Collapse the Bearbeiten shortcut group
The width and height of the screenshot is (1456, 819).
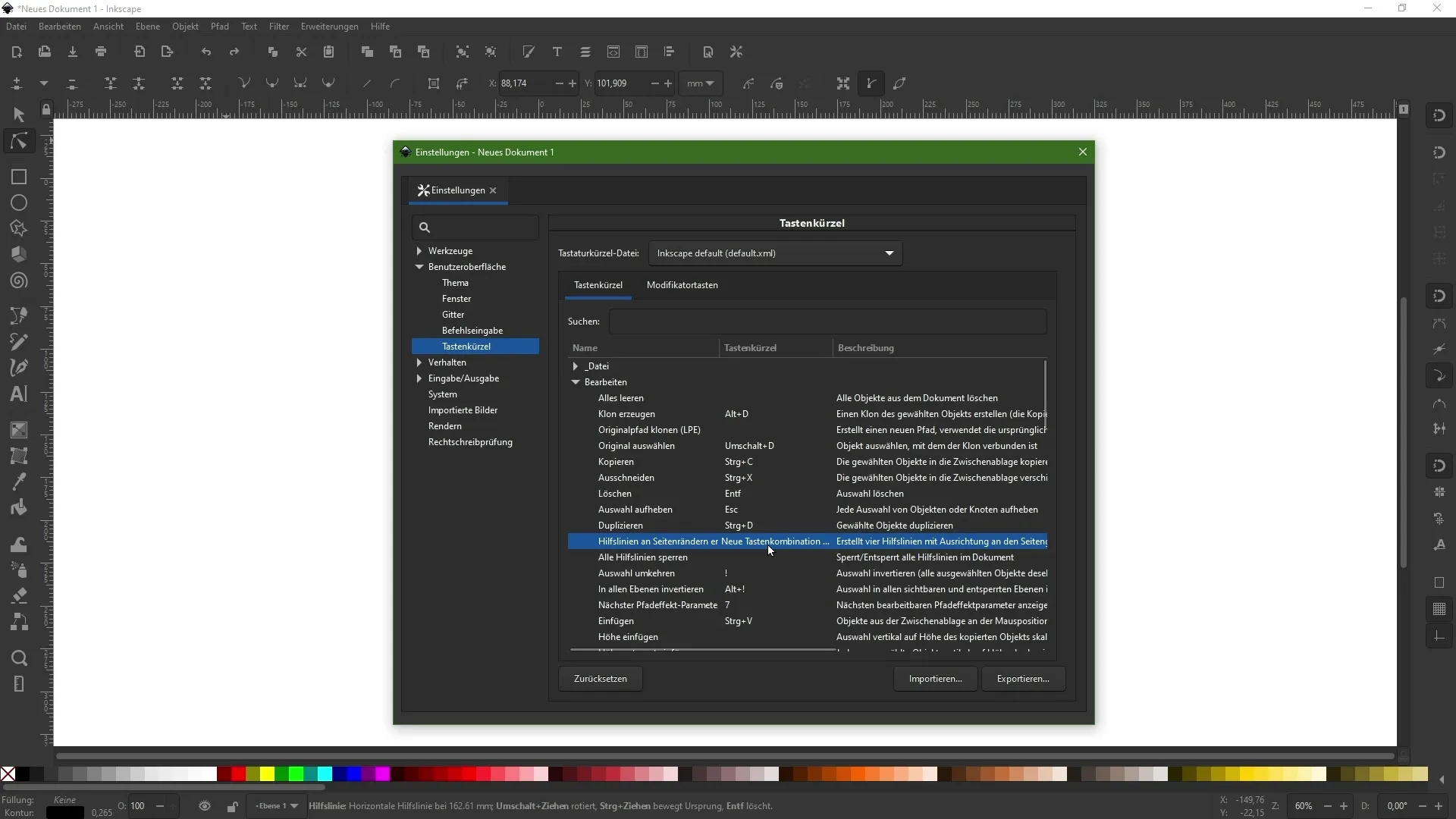[x=576, y=382]
